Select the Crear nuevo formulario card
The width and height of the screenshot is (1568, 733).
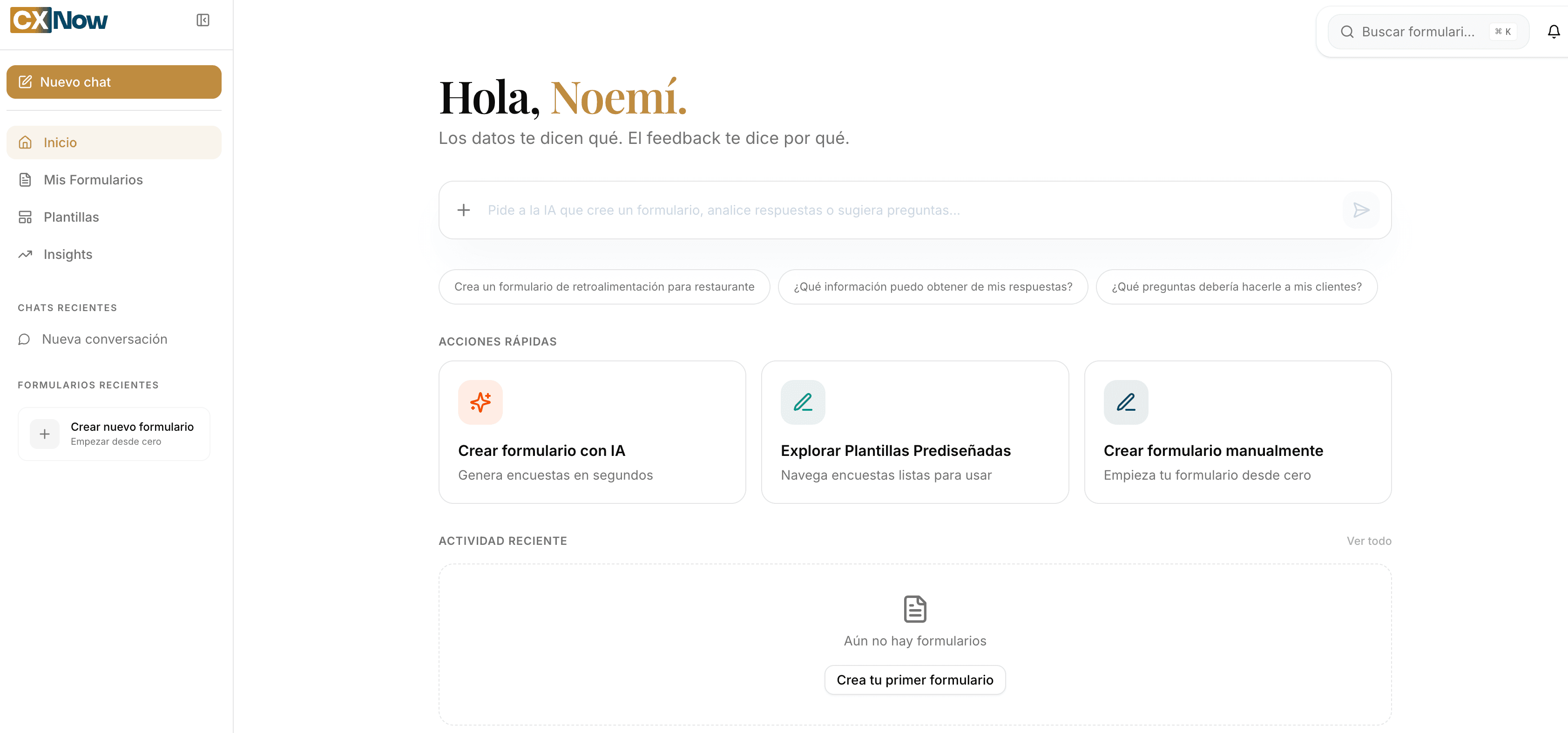click(x=114, y=434)
